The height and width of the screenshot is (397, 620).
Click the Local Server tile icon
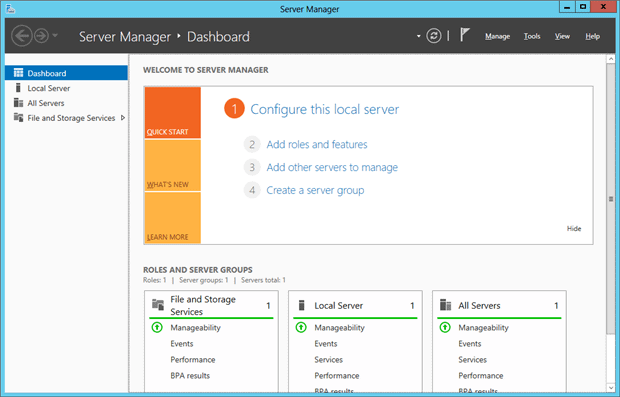click(302, 305)
